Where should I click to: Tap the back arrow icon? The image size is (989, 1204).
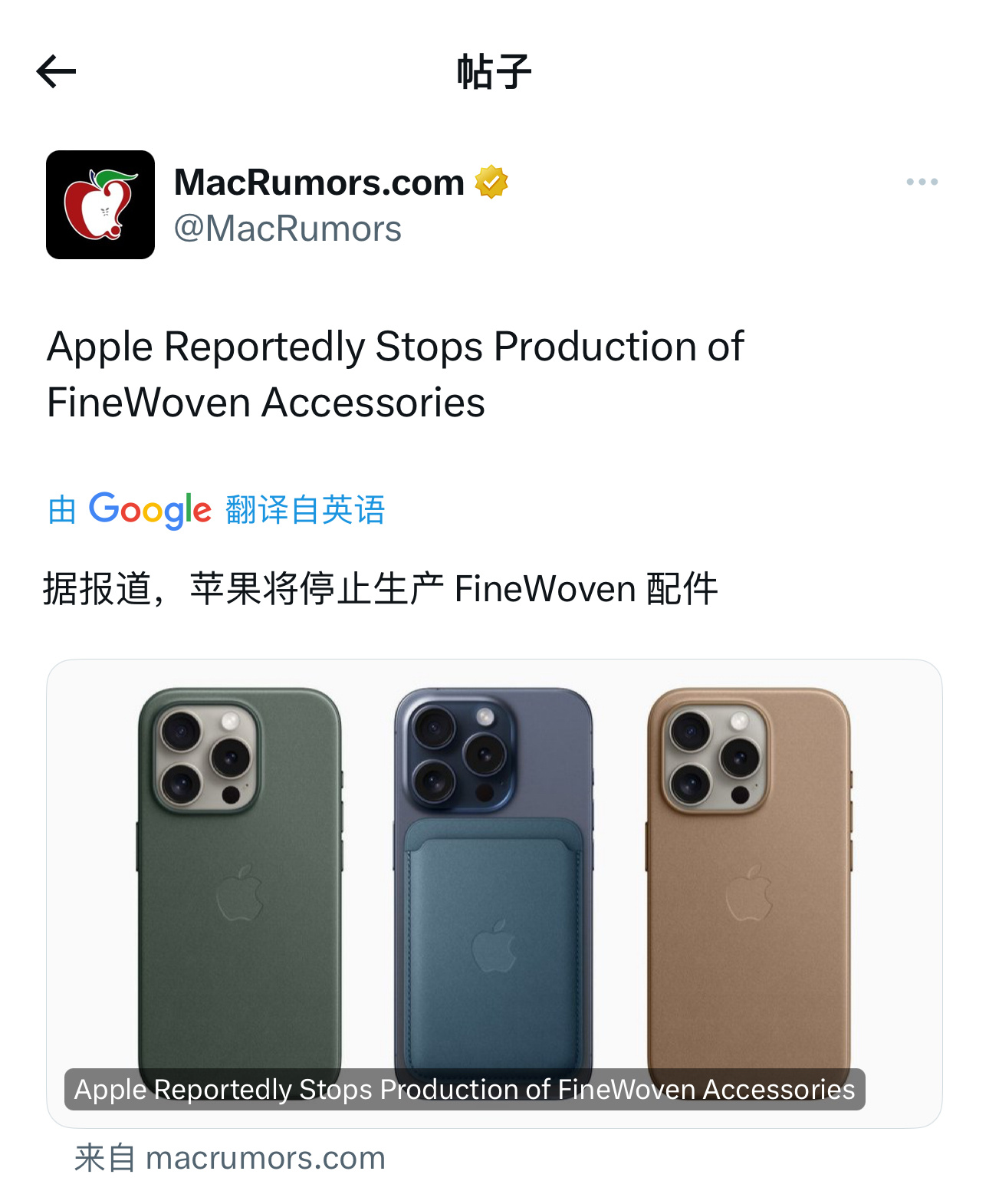click(x=56, y=72)
